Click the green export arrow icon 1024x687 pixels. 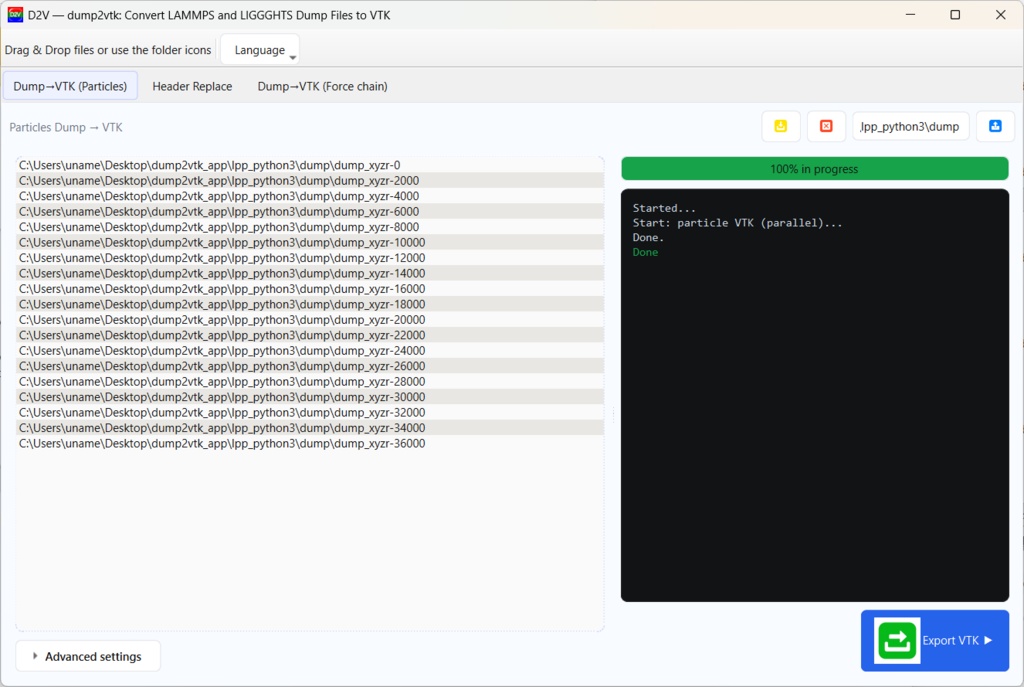click(x=897, y=640)
